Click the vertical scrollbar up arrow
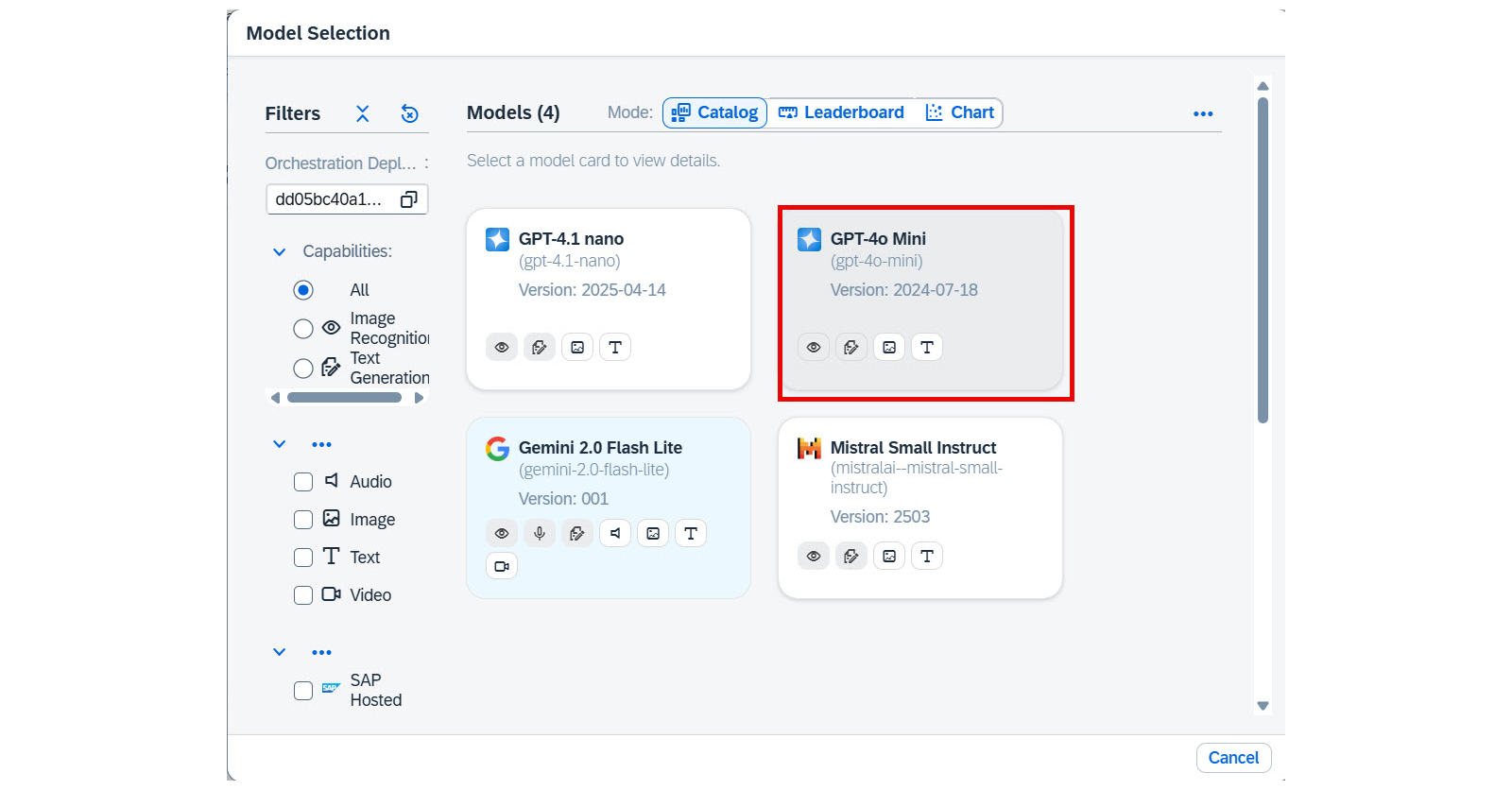The image size is (1512, 790). (x=1263, y=86)
